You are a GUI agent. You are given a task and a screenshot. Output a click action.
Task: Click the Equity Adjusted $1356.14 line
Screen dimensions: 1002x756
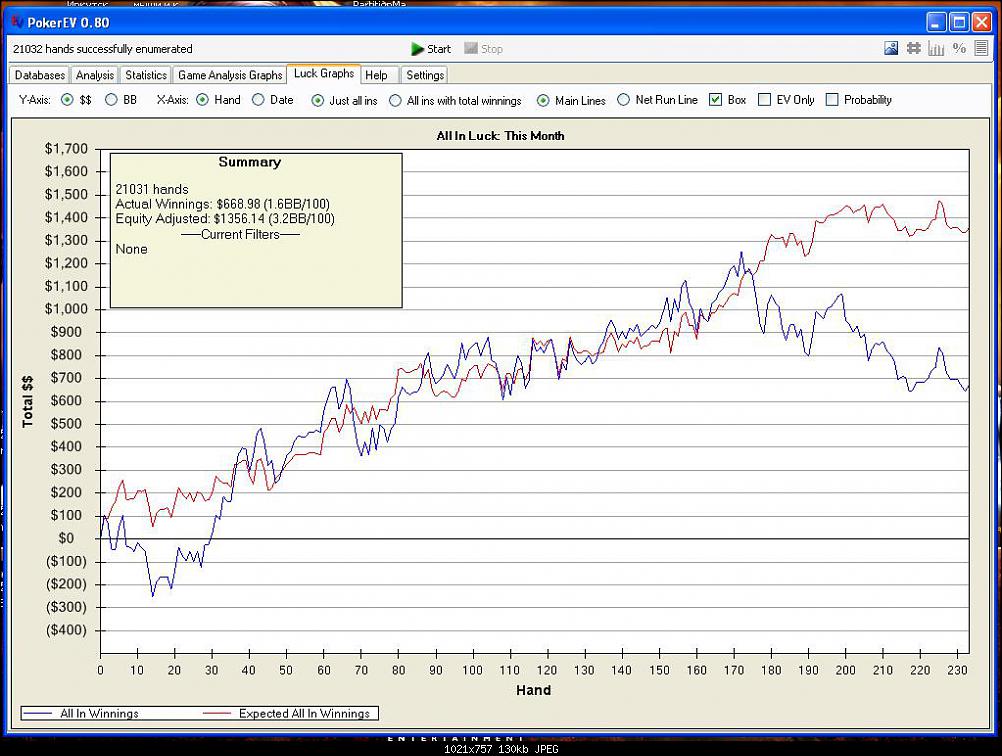225,219
